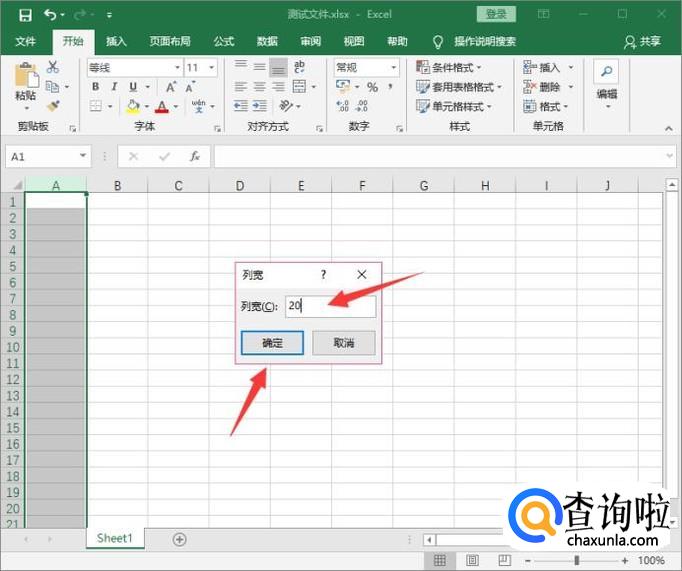Screen dimensions: 682x571
Task: Apply percent style
Action: (x=372, y=87)
